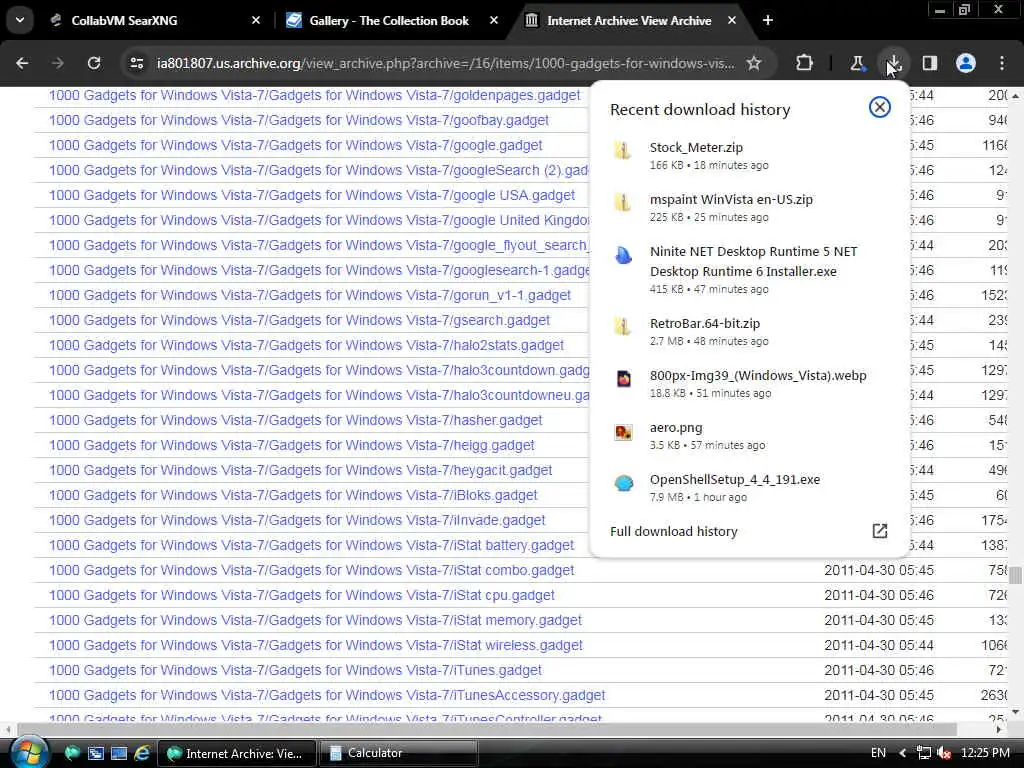Open the hasher.gadget link
The image size is (1024, 768).
295,420
